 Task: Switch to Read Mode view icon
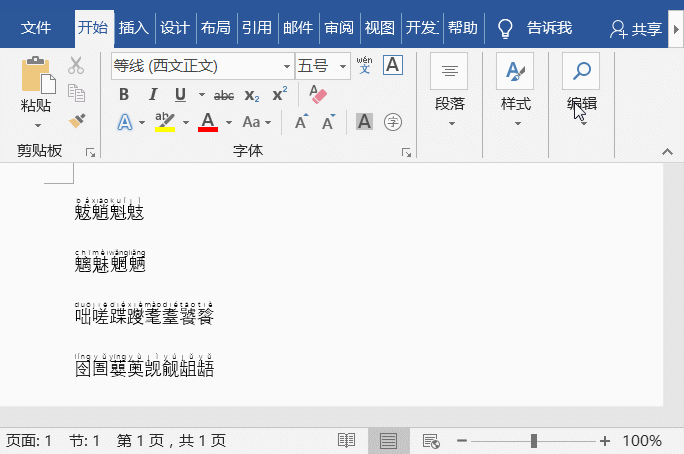(x=347, y=441)
